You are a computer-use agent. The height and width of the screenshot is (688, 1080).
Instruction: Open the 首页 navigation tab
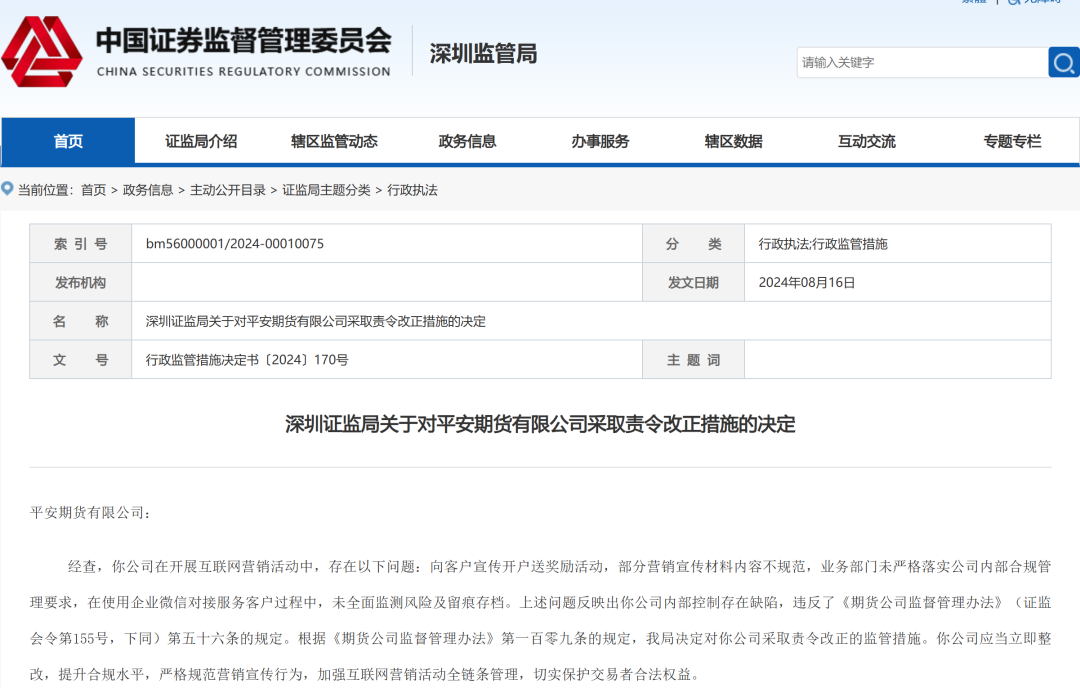[68, 141]
